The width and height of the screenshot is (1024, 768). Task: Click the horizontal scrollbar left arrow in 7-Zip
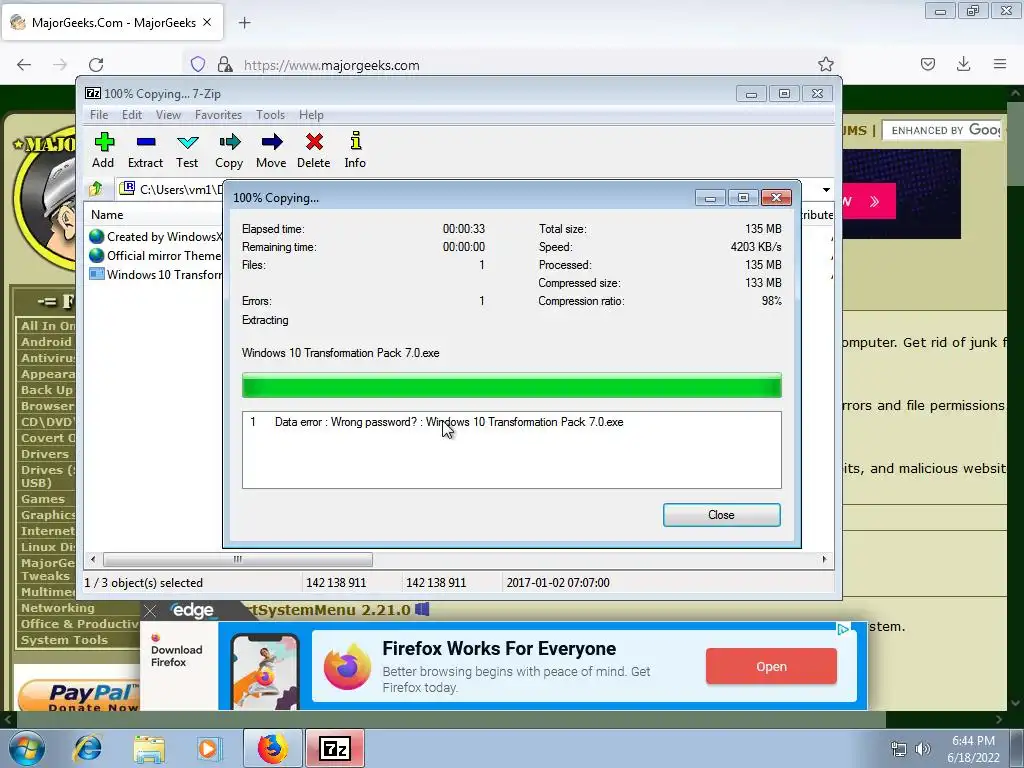tap(93, 560)
